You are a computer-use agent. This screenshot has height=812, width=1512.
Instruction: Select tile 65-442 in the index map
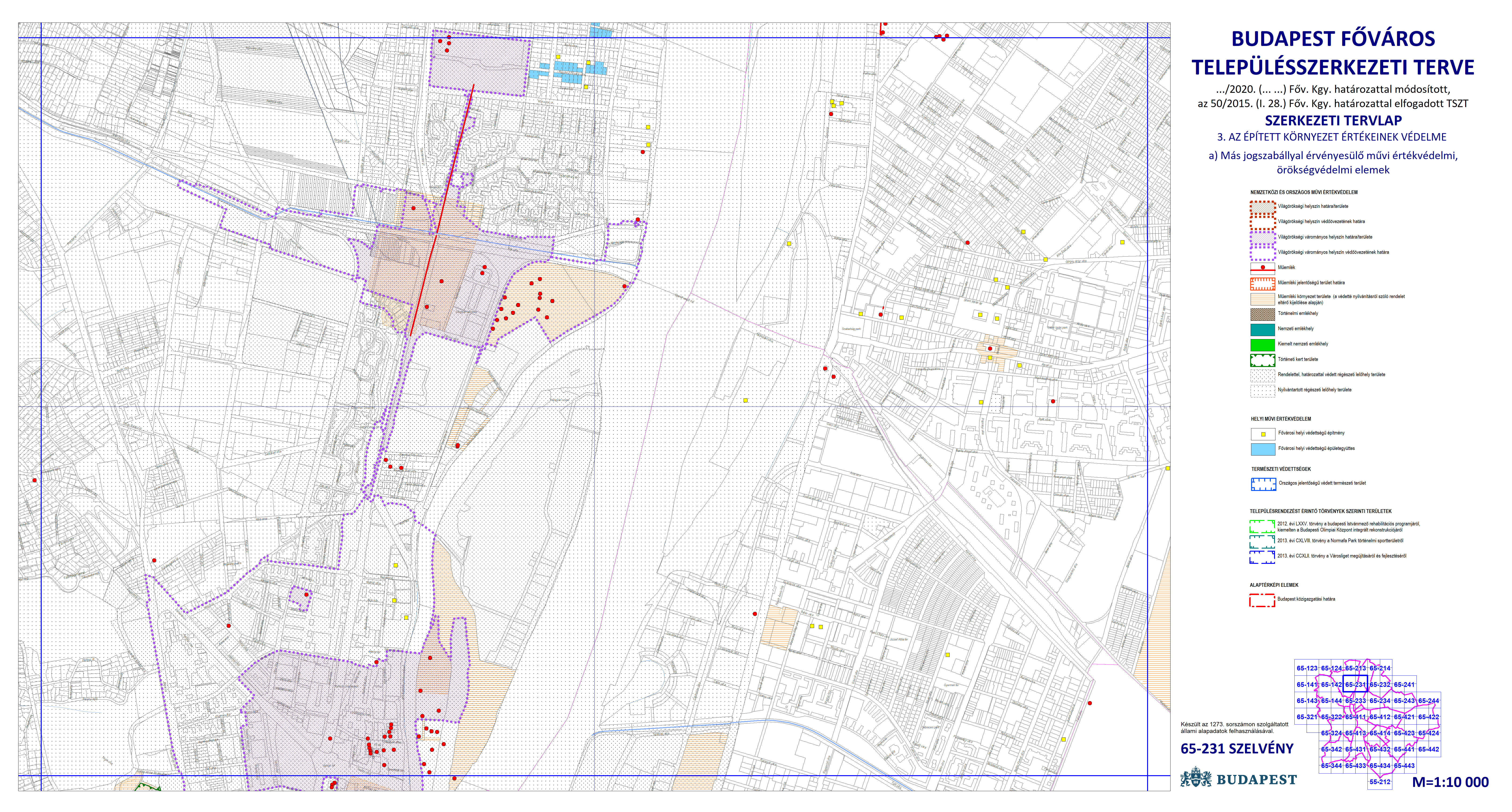pyautogui.click(x=1429, y=749)
